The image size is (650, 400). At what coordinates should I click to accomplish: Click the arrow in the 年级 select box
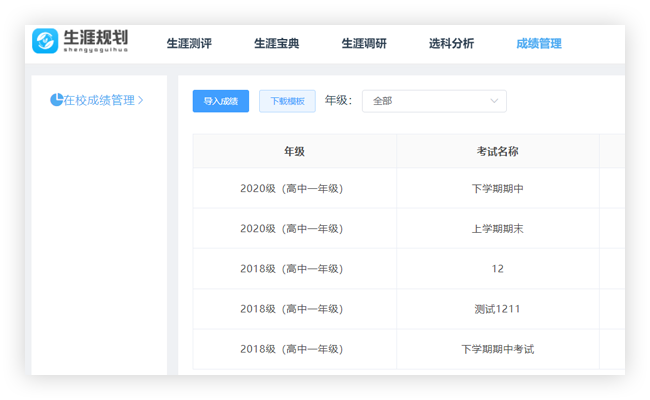pyautogui.click(x=494, y=101)
